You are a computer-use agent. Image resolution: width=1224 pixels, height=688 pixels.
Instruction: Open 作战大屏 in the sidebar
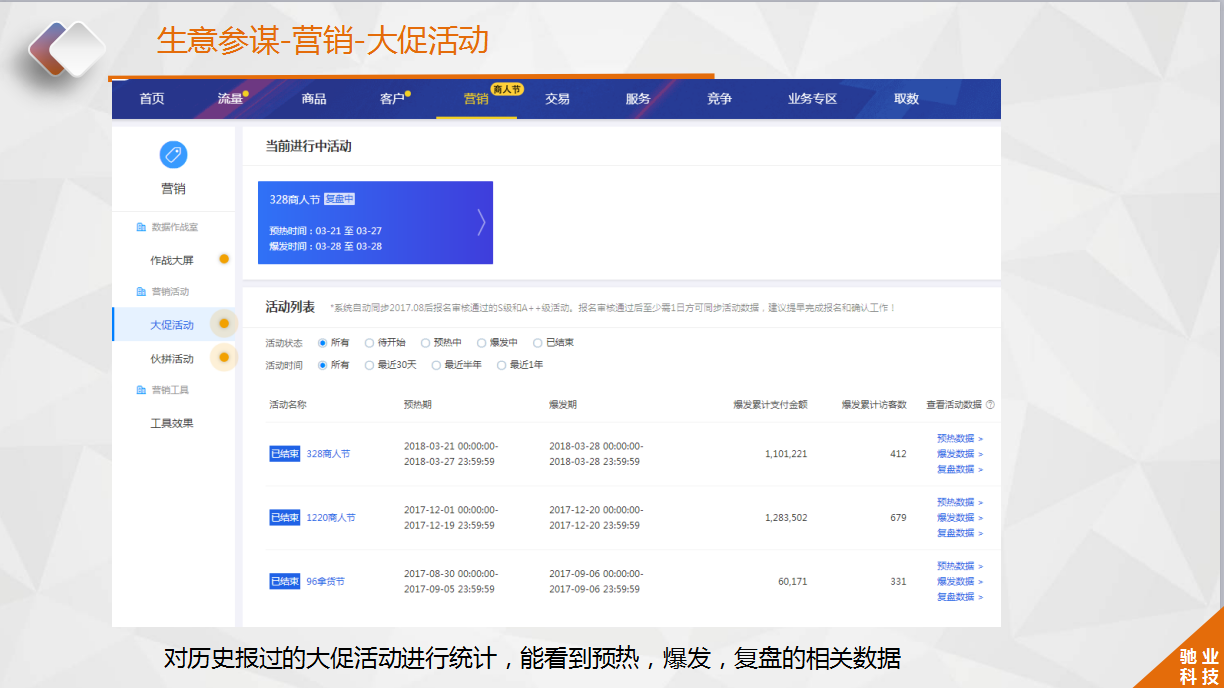(x=172, y=260)
